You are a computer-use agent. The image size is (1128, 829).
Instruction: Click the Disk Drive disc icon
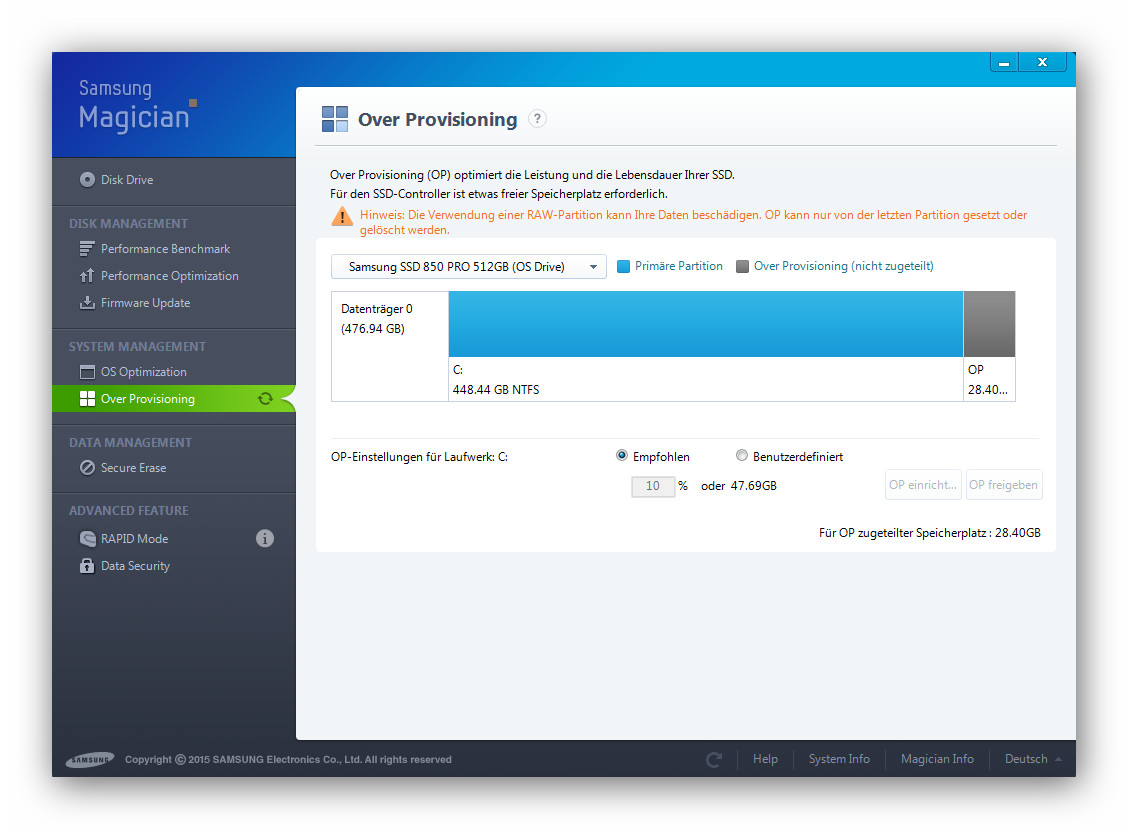coord(87,179)
